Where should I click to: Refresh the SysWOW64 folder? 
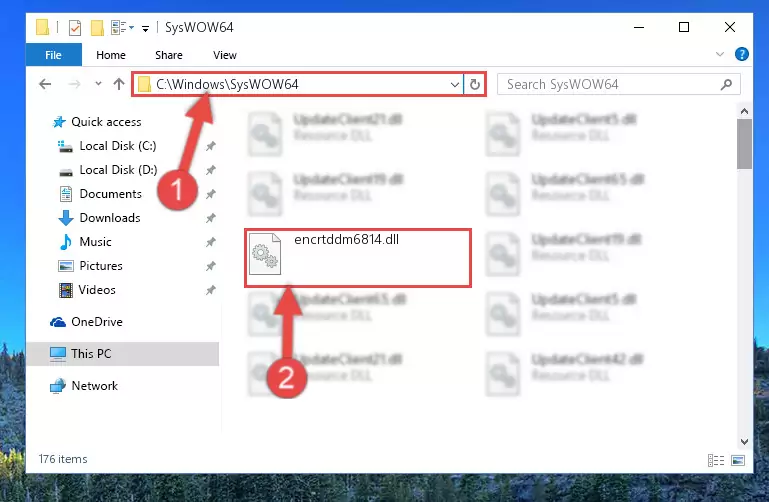pos(474,84)
